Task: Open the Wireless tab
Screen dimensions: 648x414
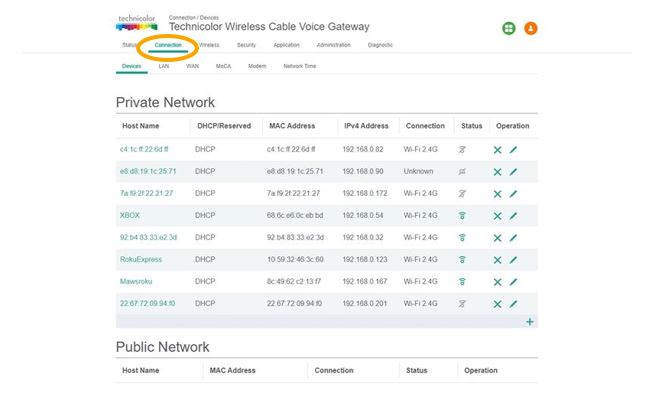Action: [x=208, y=45]
